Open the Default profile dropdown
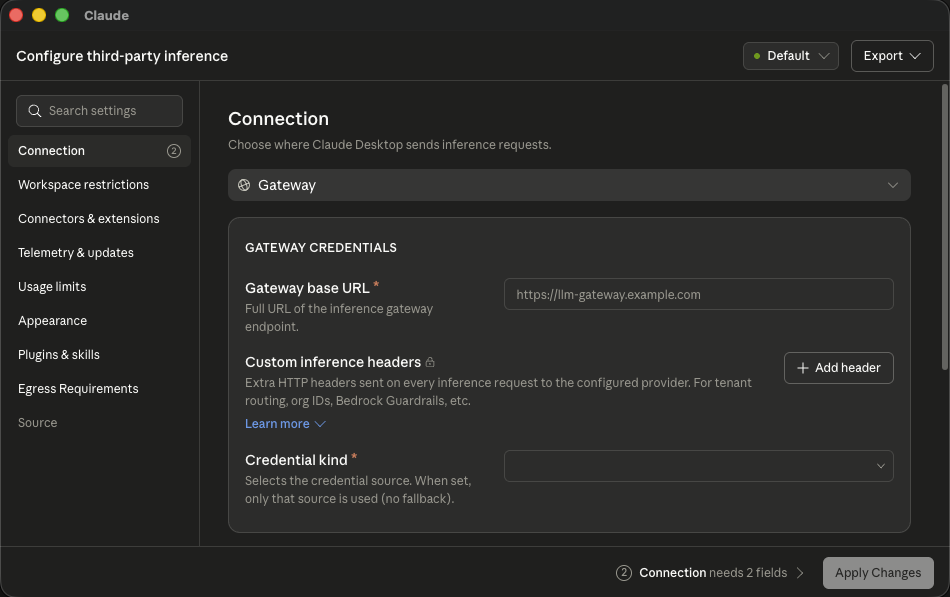The width and height of the screenshot is (950, 597). click(x=791, y=56)
